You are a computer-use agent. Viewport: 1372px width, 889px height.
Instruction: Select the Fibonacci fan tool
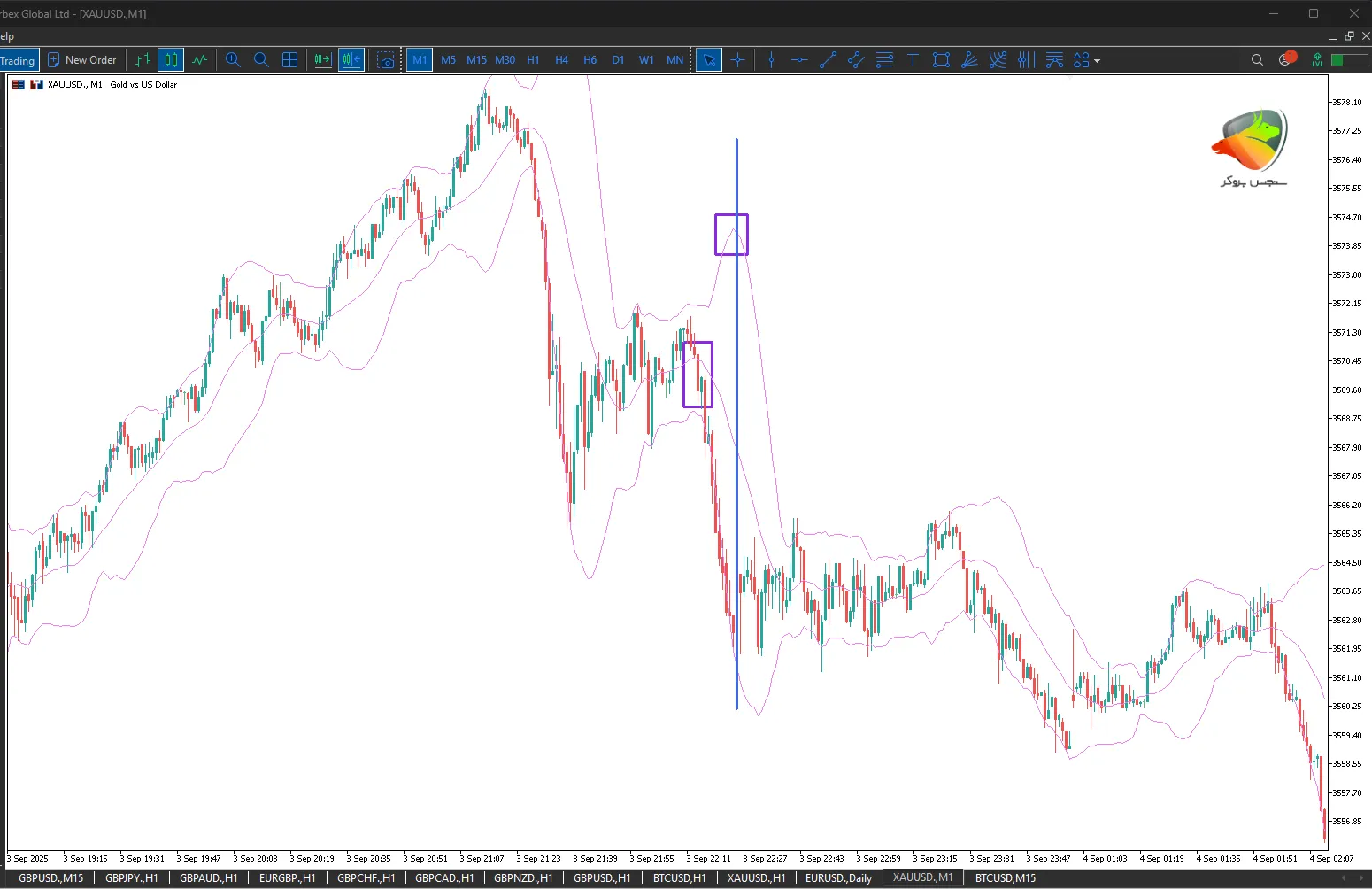coord(969,60)
